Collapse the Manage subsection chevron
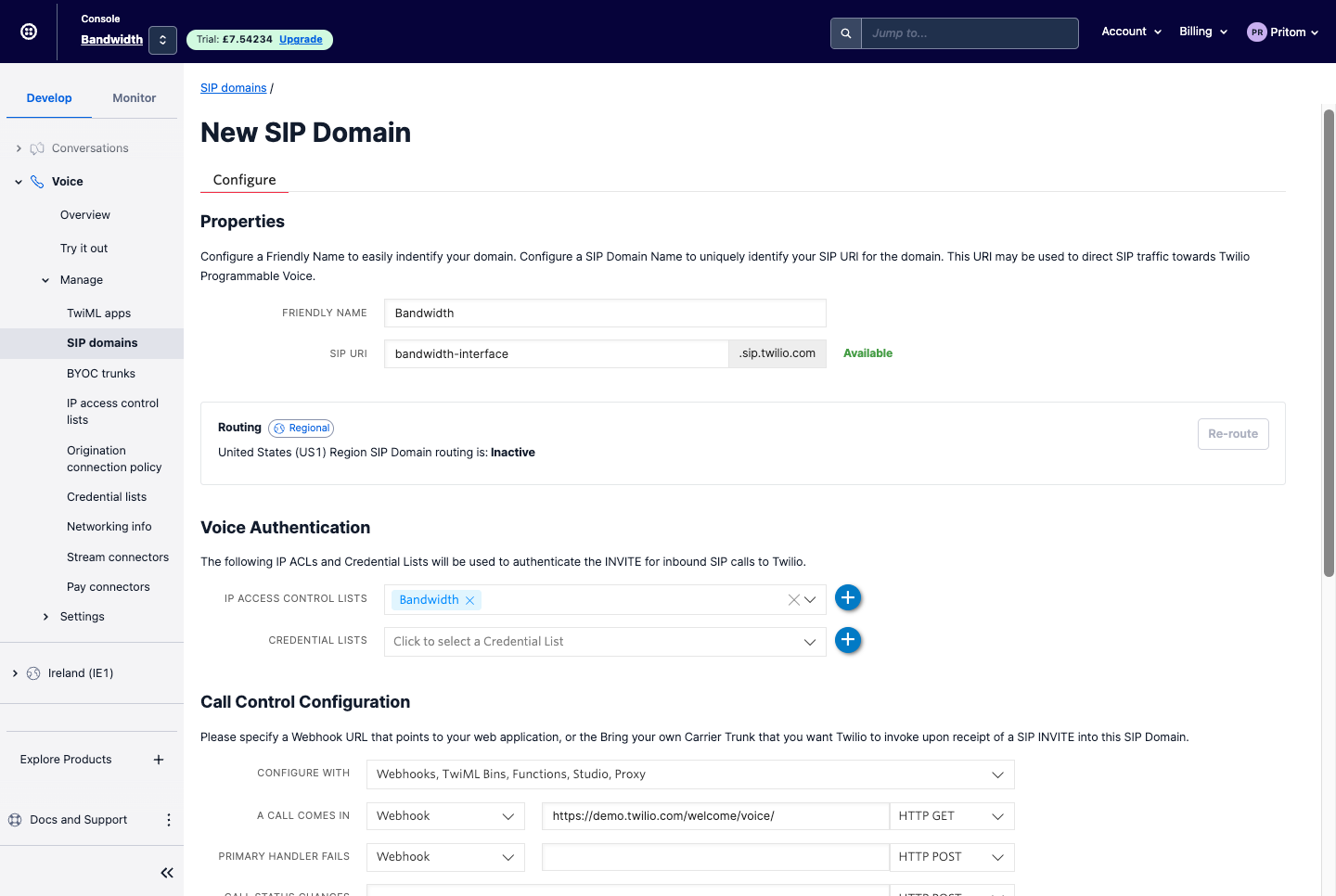Image resolution: width=1336 pixels, height=896 pixels. pyautogui.click(x=45, y=280)
